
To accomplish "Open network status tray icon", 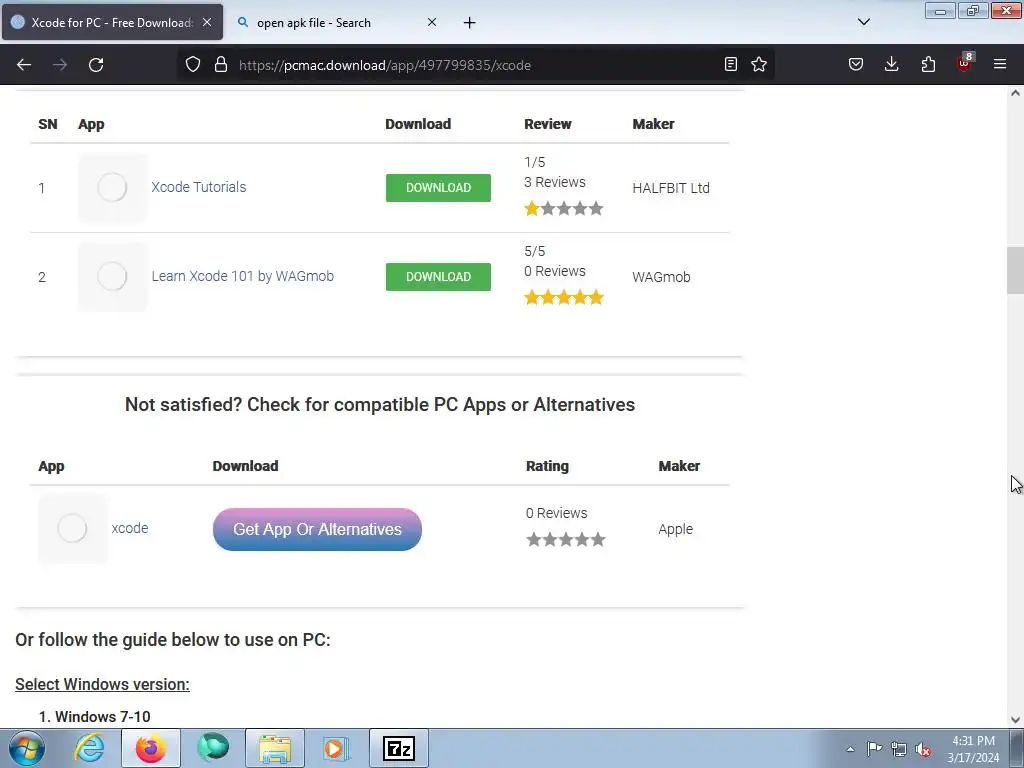I will pyautogui.click(x=899, y=749).
